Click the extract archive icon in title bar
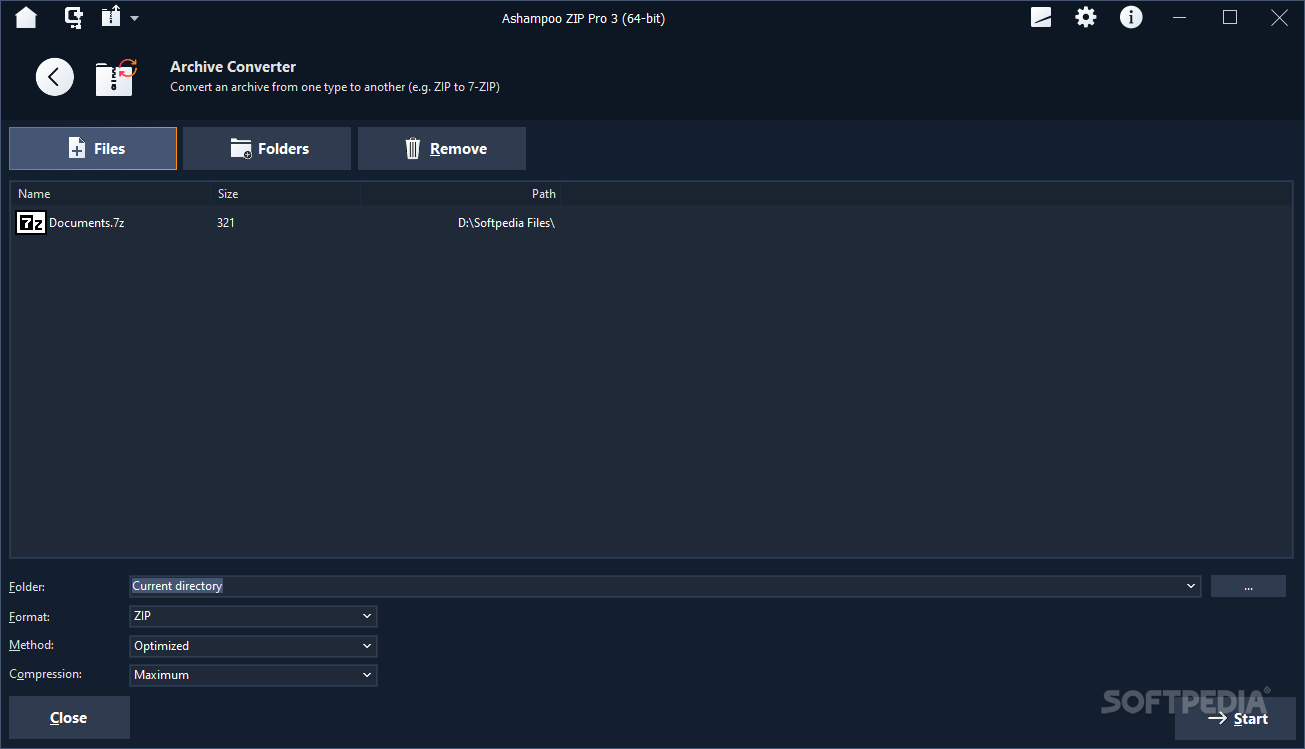Viewport: 1305px width, 749px height. [x=111, y=17]
